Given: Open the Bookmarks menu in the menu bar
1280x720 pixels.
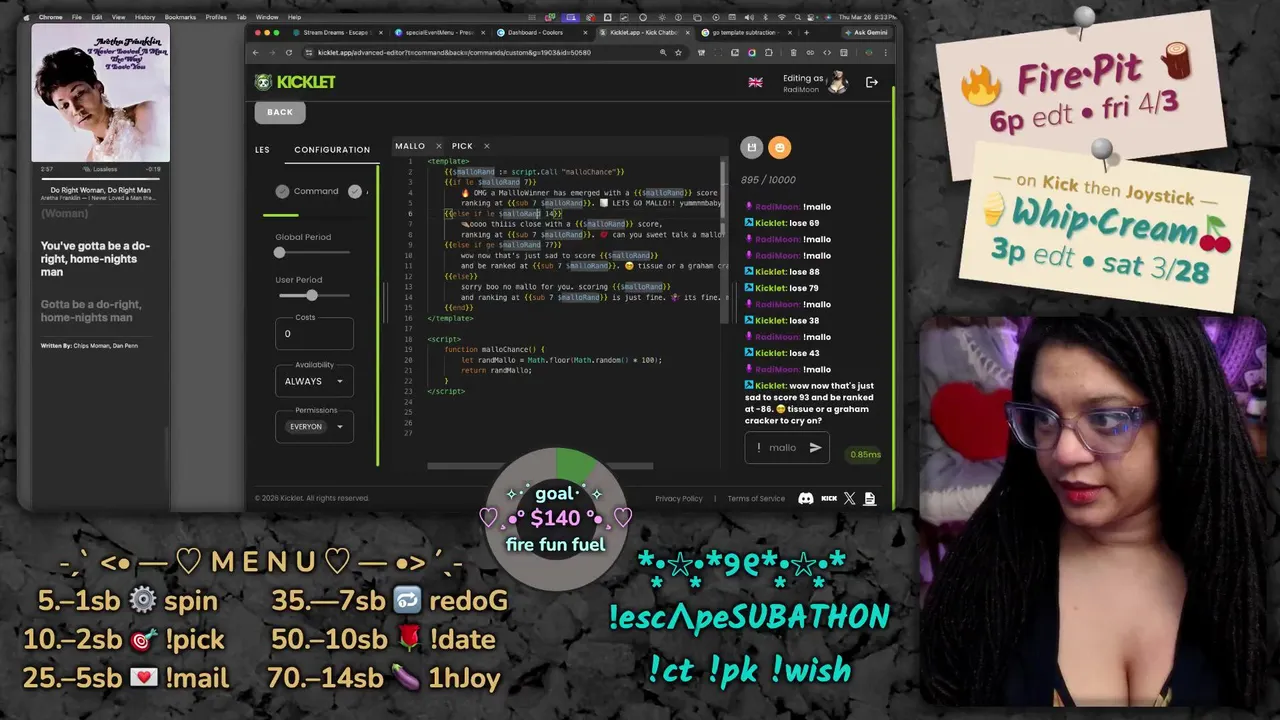Looking at the screenshot, I should pyautogui.click(x=180, y=17).
